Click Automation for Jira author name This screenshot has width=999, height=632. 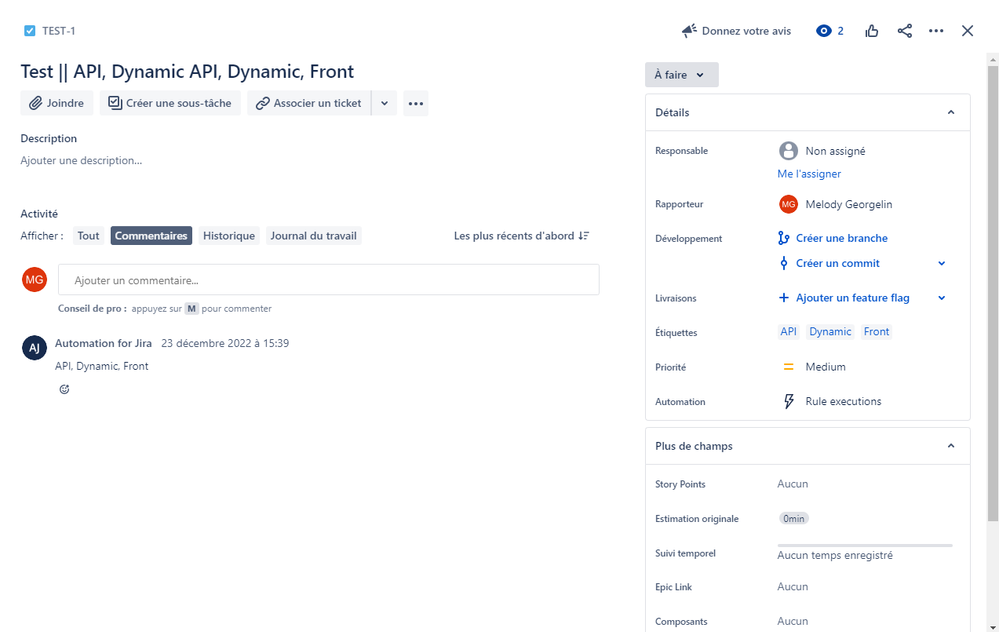[x=103, y=343]
